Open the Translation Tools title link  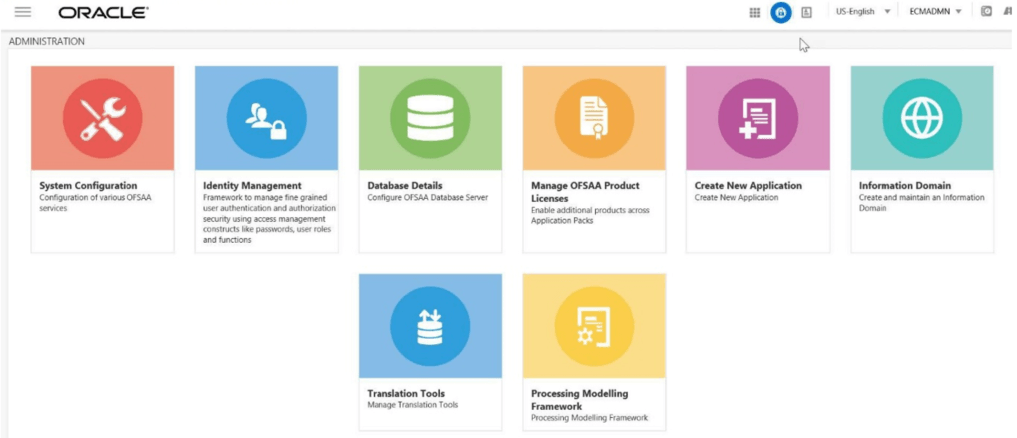[x=406, y=394]
